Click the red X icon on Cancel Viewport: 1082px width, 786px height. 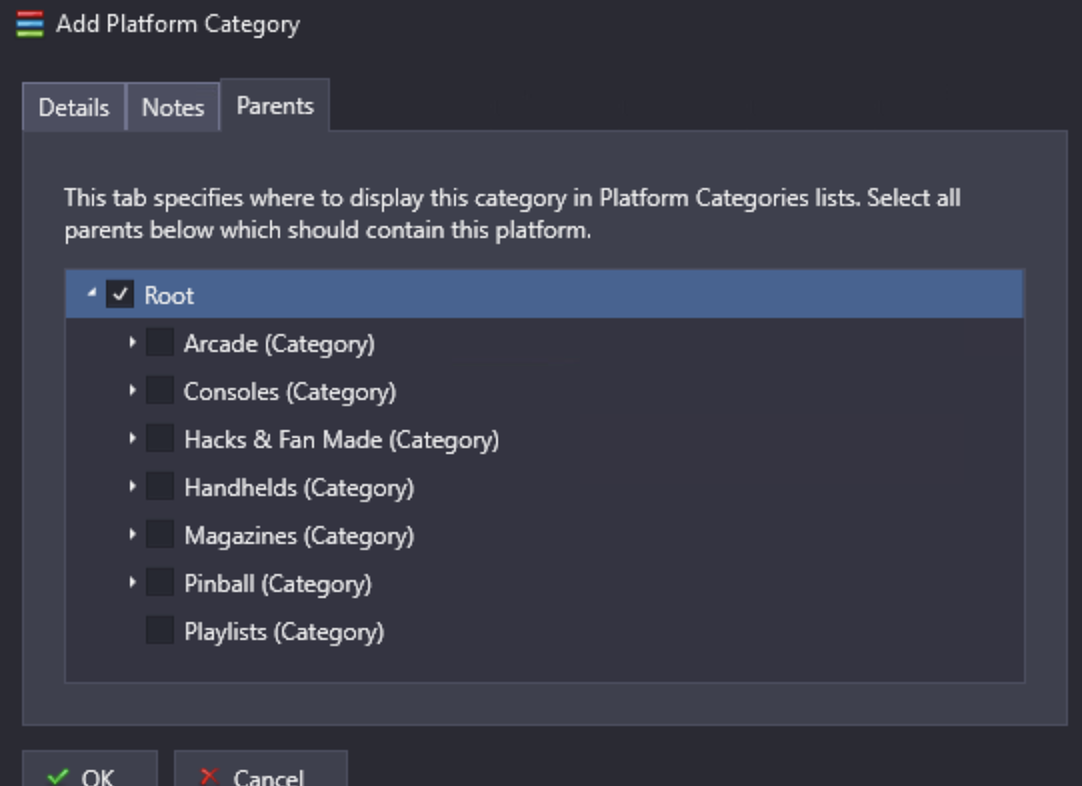209,777
